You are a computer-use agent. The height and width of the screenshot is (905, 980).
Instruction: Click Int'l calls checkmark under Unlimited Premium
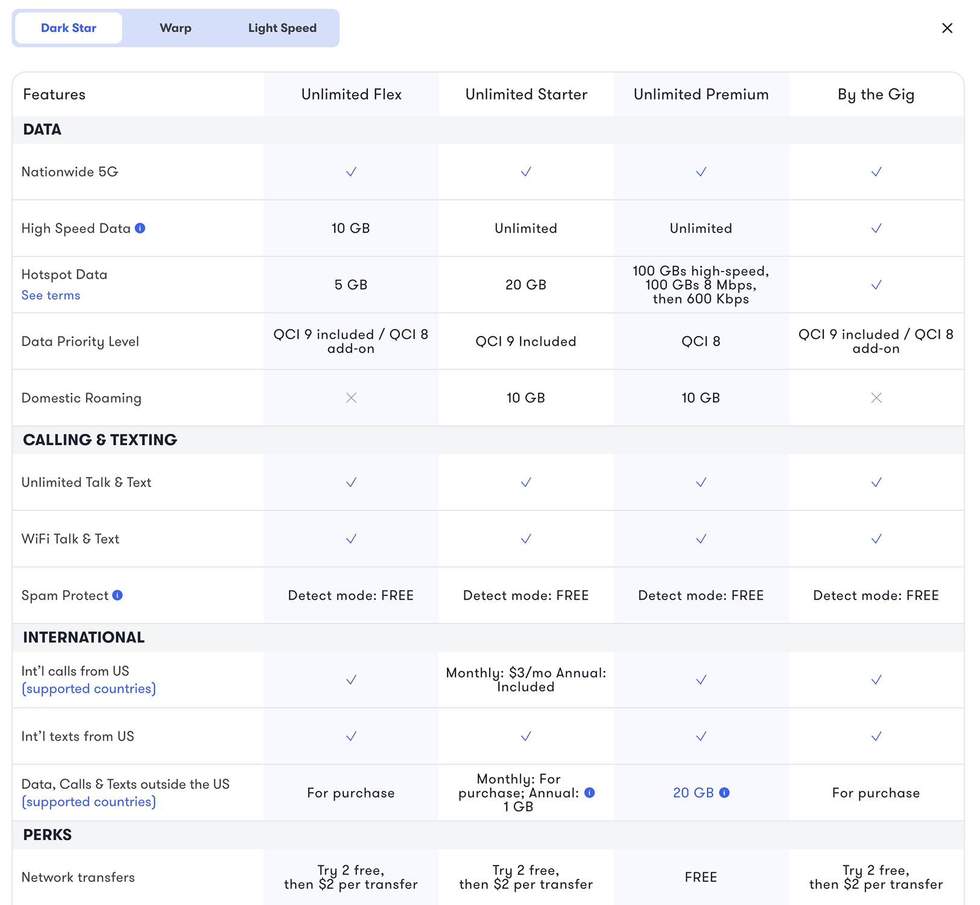click(701, 679)
